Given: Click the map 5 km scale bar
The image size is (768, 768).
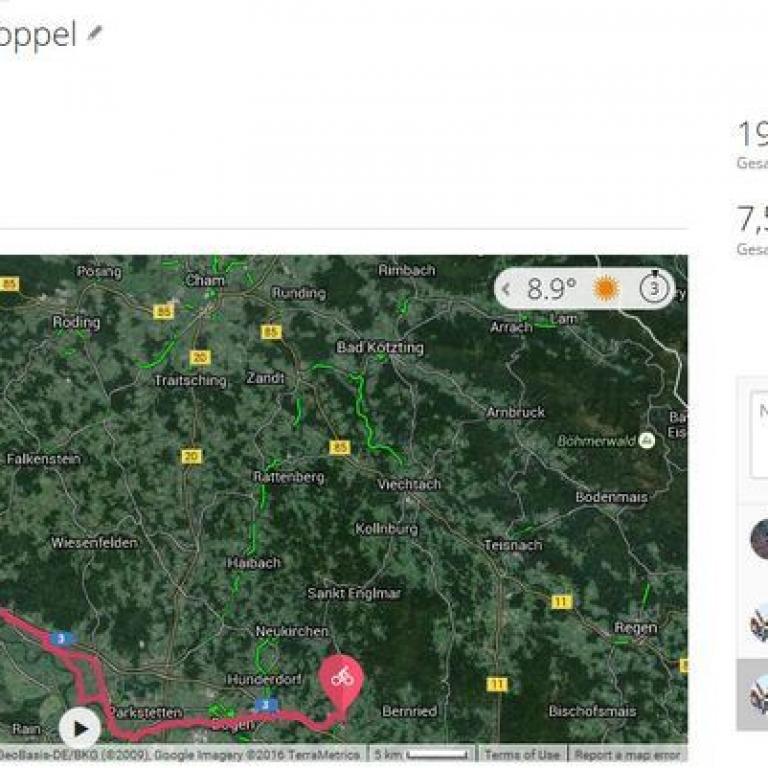Looking at the screenshot, I should click(x=422, y=755).
